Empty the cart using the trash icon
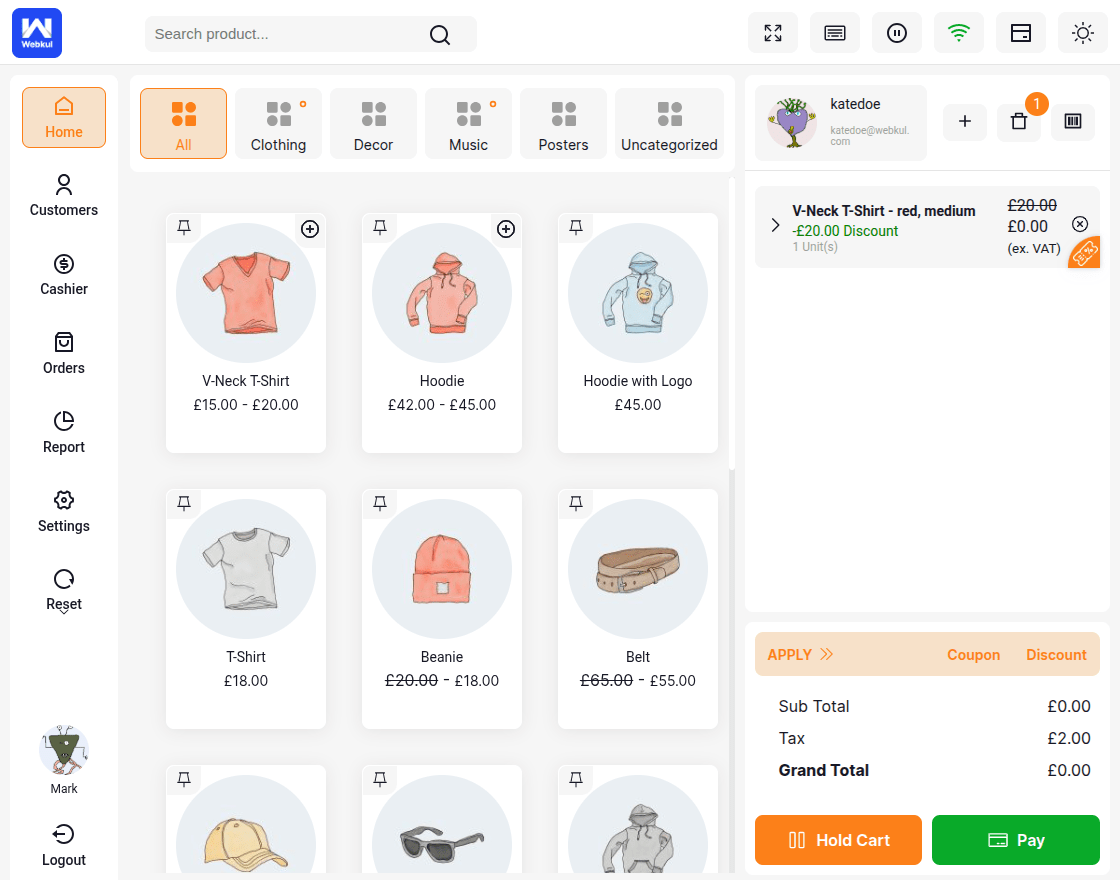This screenshot has width=1120, height=880. click(1019, 121)
